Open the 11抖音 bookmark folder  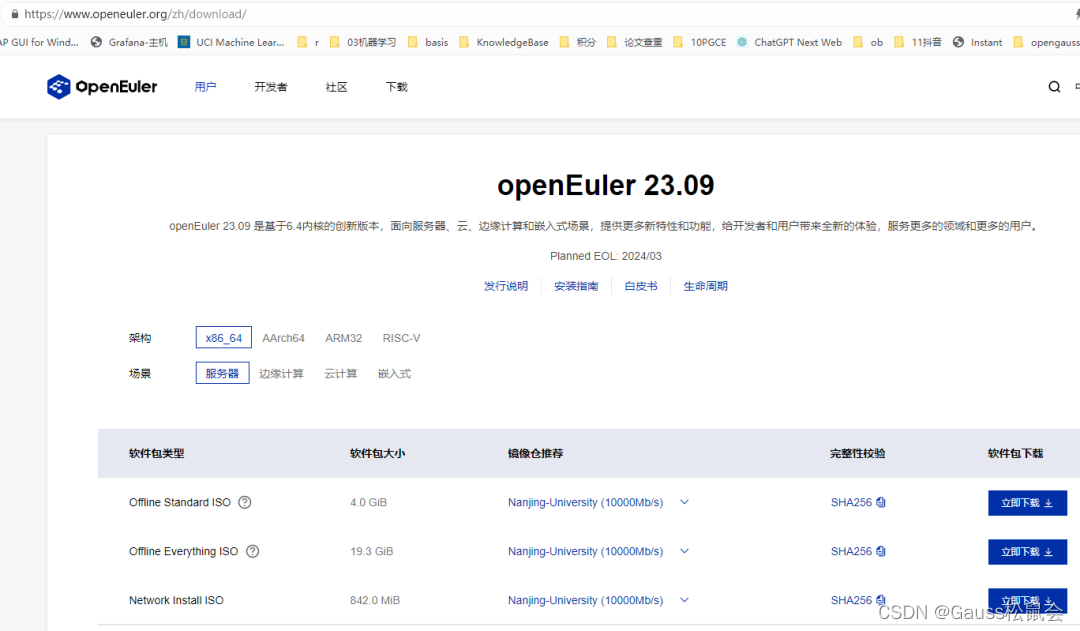tap(917, 42)
